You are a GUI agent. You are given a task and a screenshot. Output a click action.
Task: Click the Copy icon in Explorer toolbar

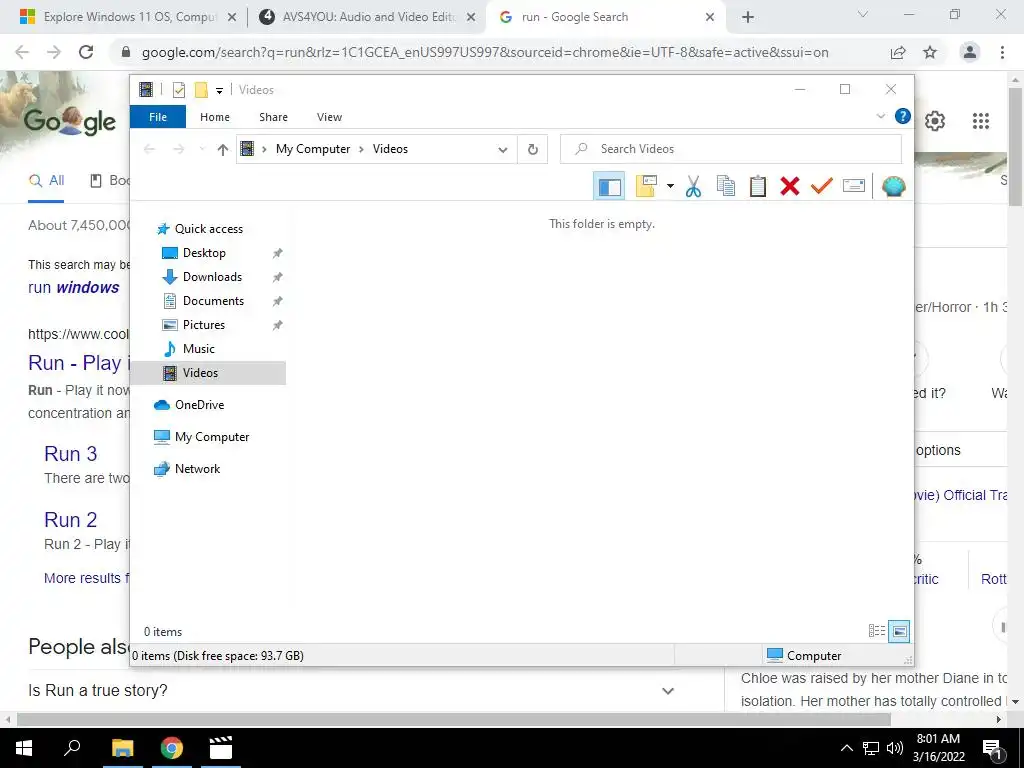coord(726,187)
